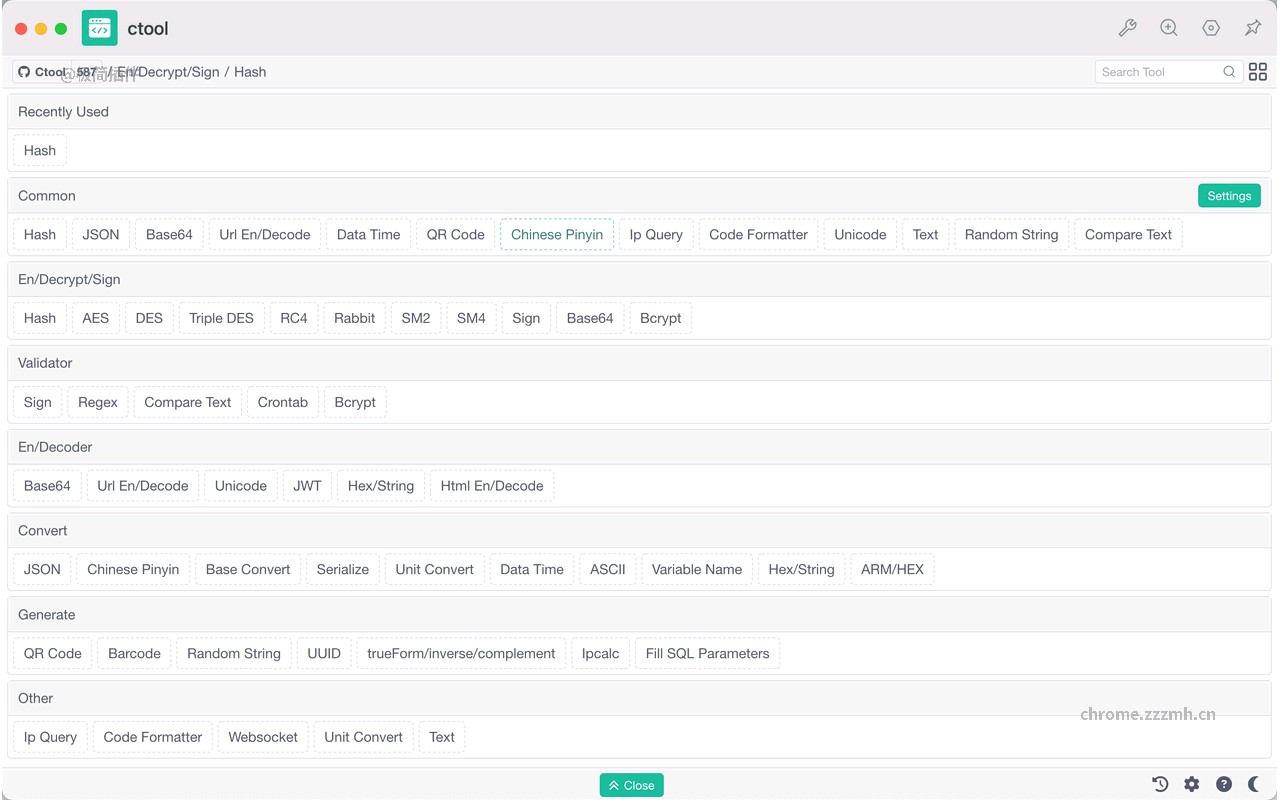This screenshot has width=1280, height=800.
Task: Open the Rabbit tool
Action: (355, 319)
